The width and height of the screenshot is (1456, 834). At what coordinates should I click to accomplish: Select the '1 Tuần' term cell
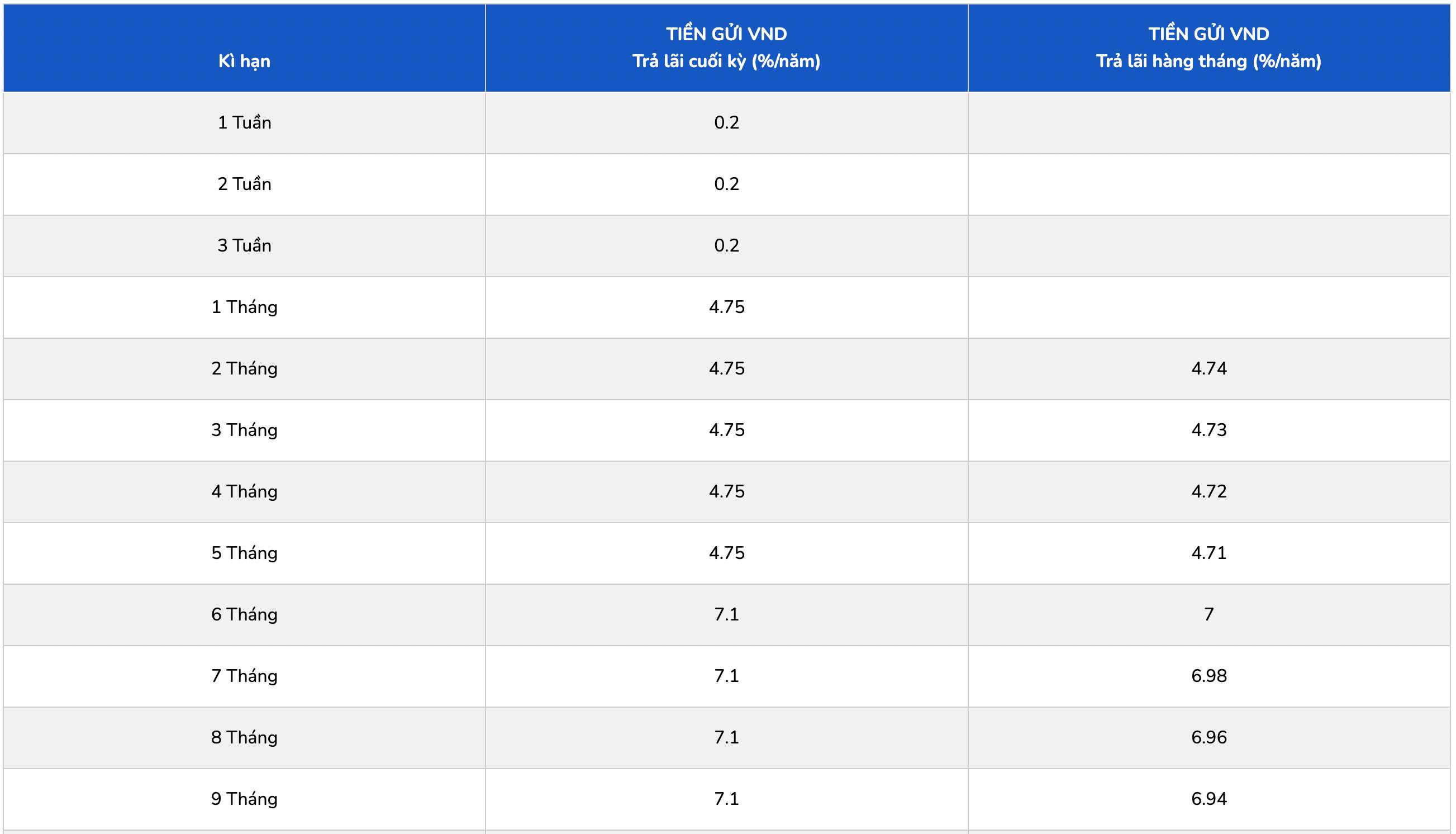[x=244, y=122]
